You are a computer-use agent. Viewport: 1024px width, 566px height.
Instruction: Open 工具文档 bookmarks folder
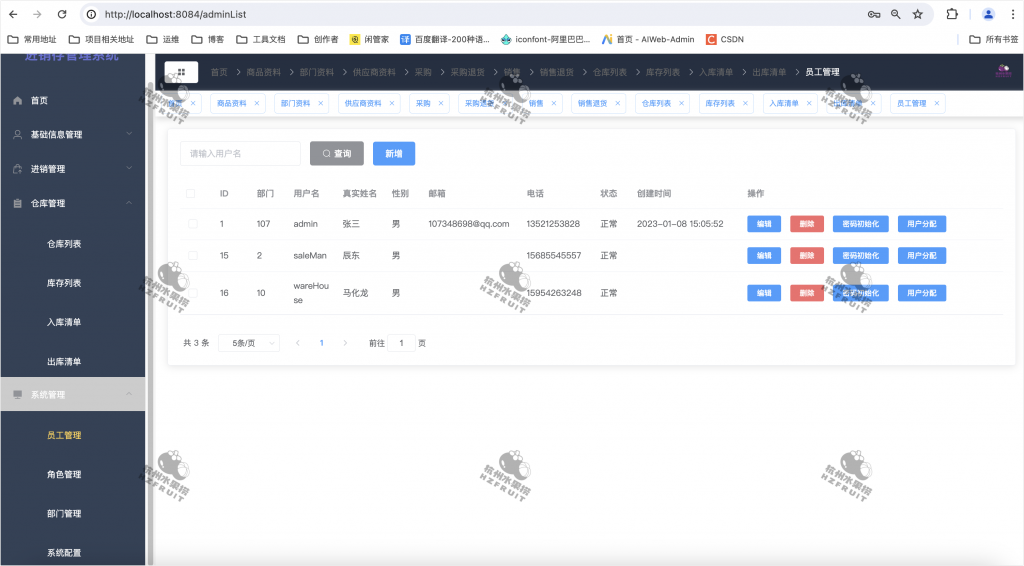click(261, 39)
